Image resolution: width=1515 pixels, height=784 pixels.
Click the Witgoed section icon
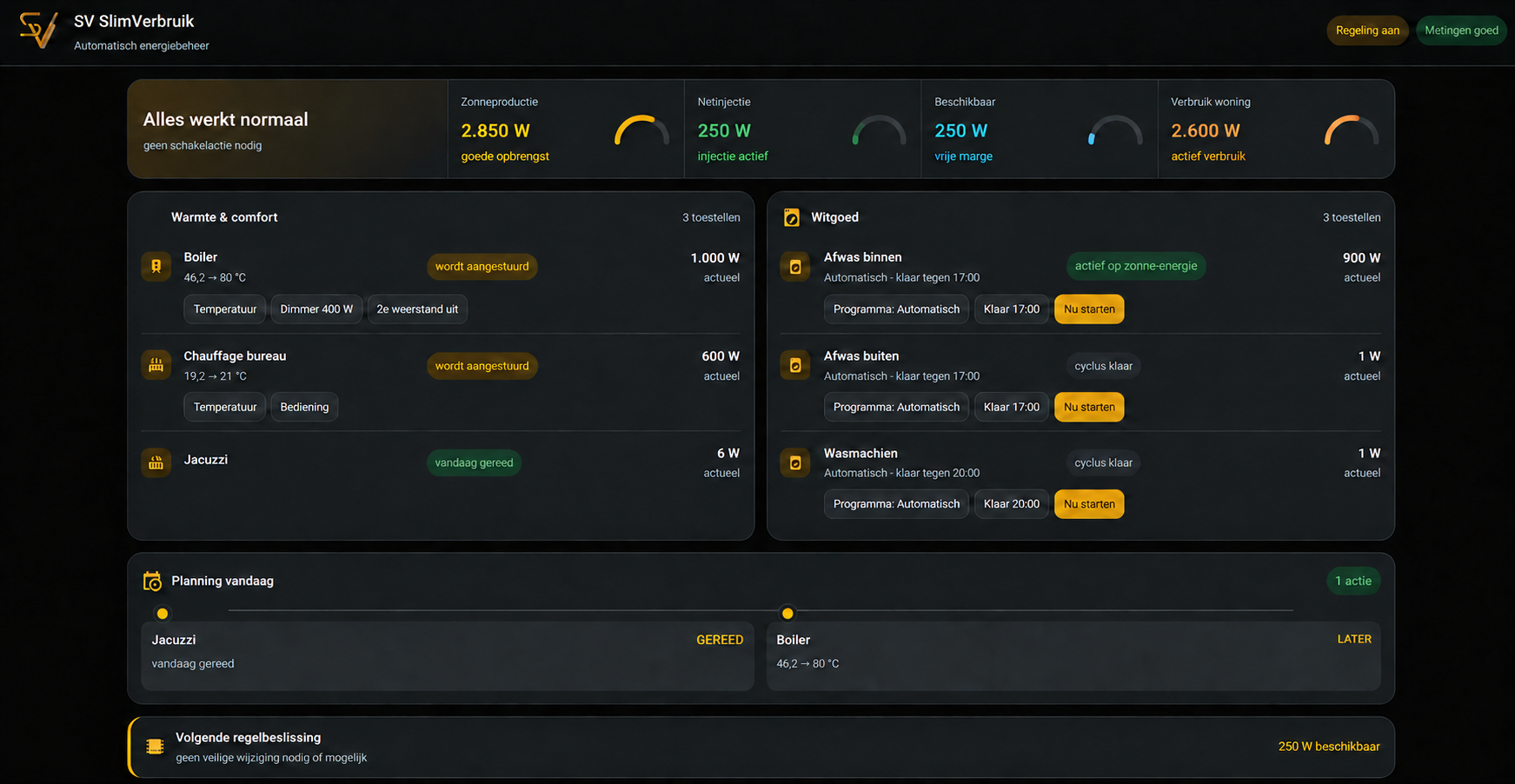[x=792, y=217]
